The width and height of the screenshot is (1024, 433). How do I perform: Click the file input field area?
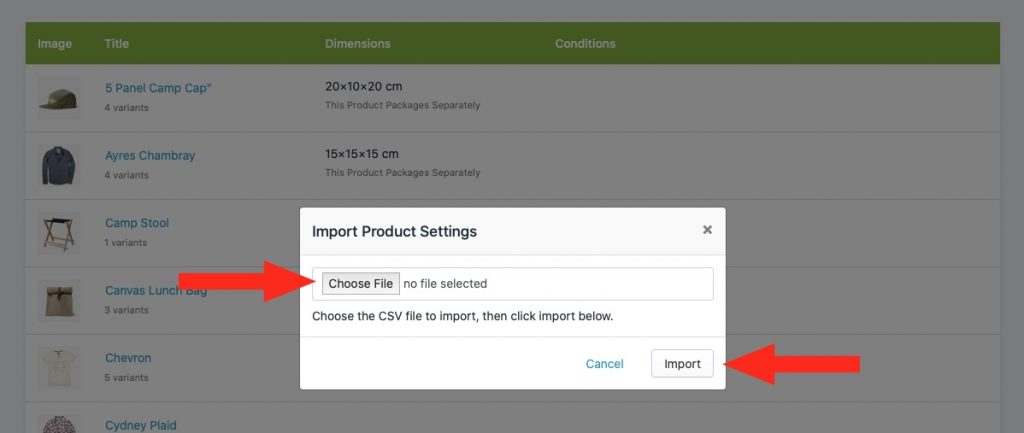(513, 283)
